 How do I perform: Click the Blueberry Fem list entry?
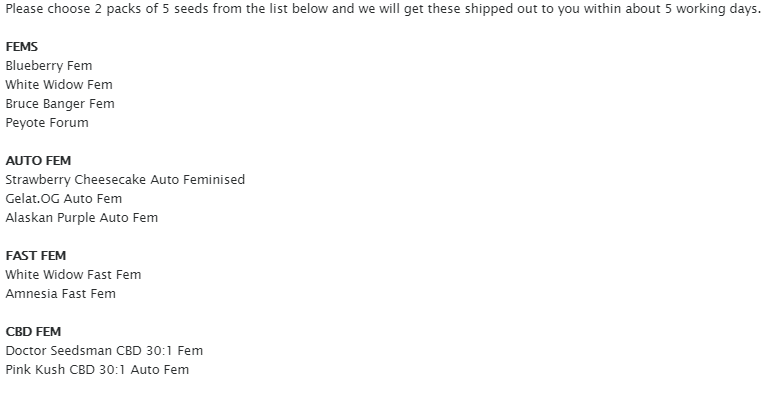[x=48, y=66]
